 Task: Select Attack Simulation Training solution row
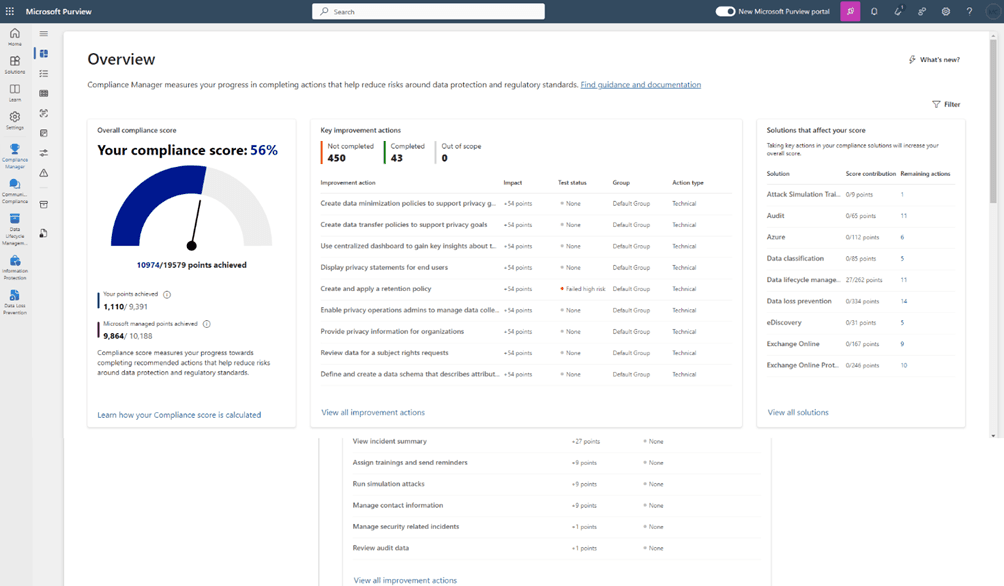pyautogui.click(x=861, y=194)
